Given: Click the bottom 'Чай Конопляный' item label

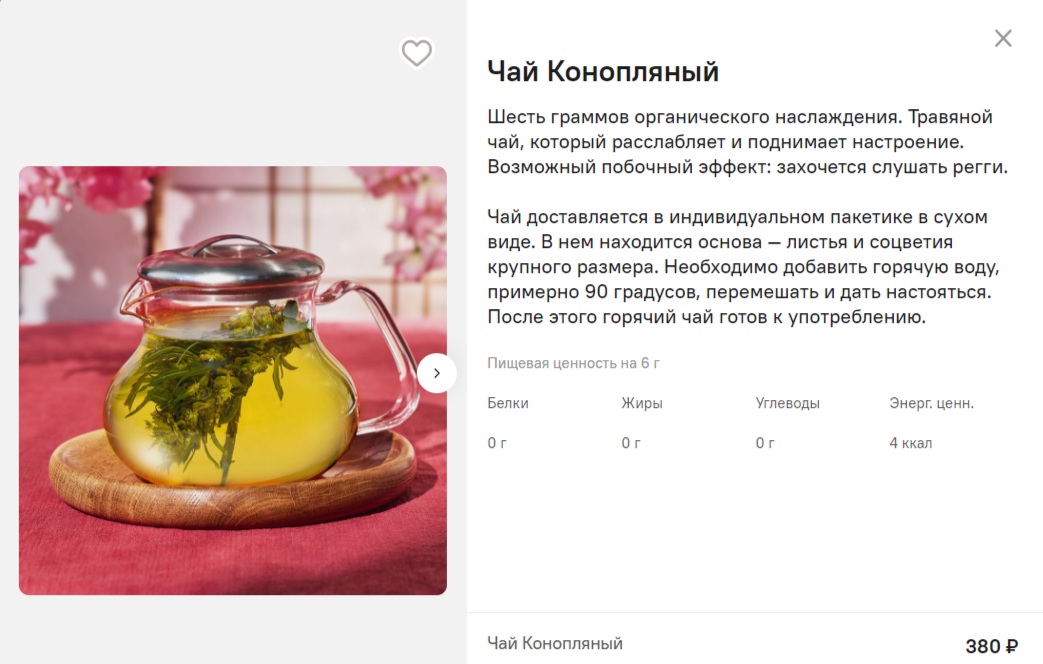Looking at the screenshot, I should [x=555, y=643].
